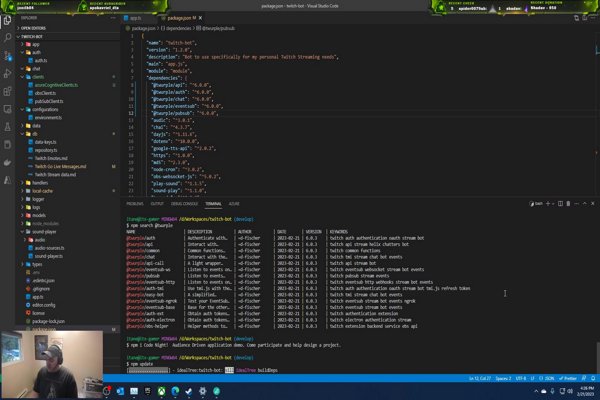Viewport: 600px width, 400px height.
Task: Click Ln 12, Col 27 in status bar
Action: coord(480,378)
